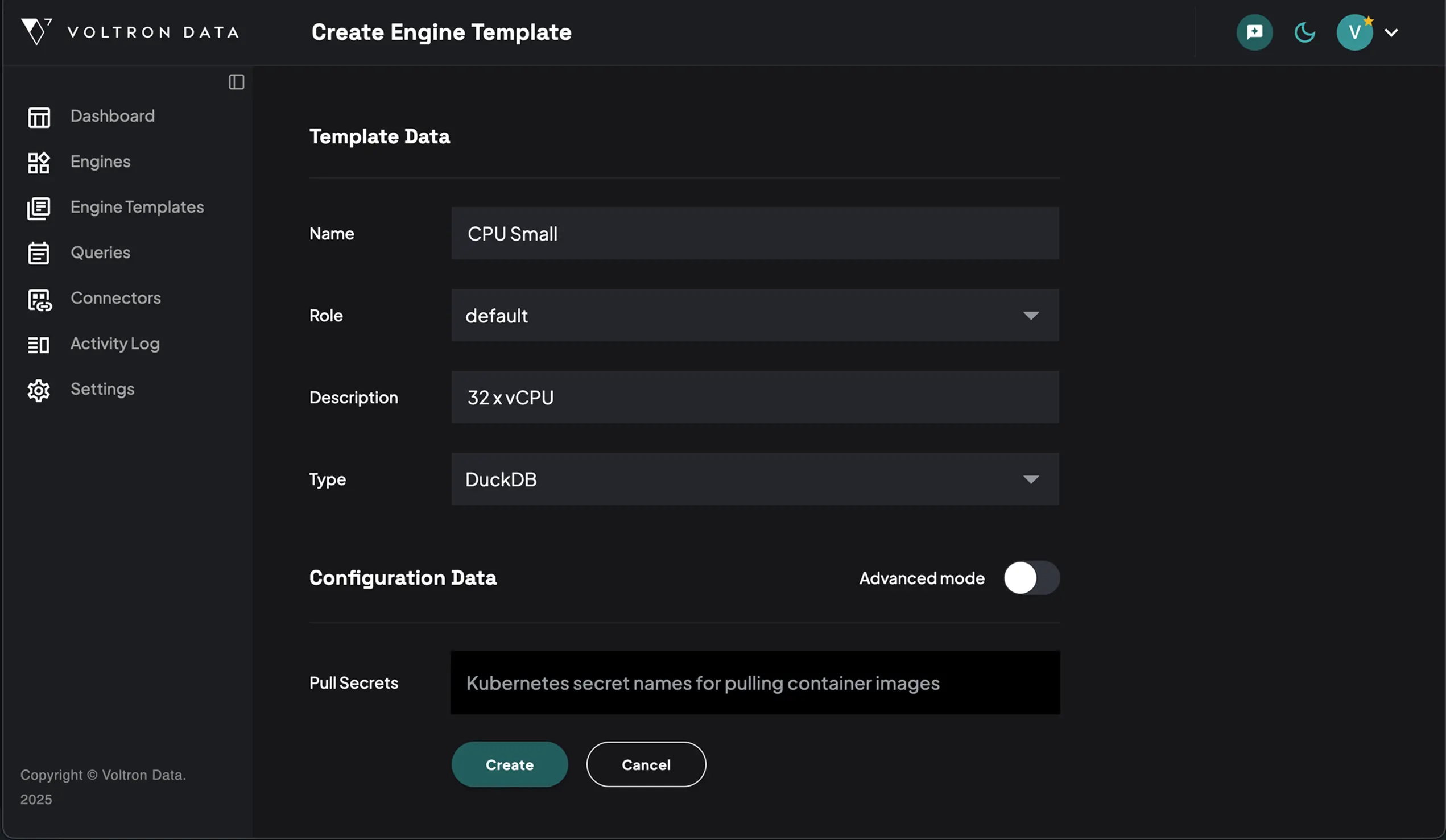Click the Dashboard icon in the sidebar
Screen dimensions: 1446x840
tap(39, 117)
